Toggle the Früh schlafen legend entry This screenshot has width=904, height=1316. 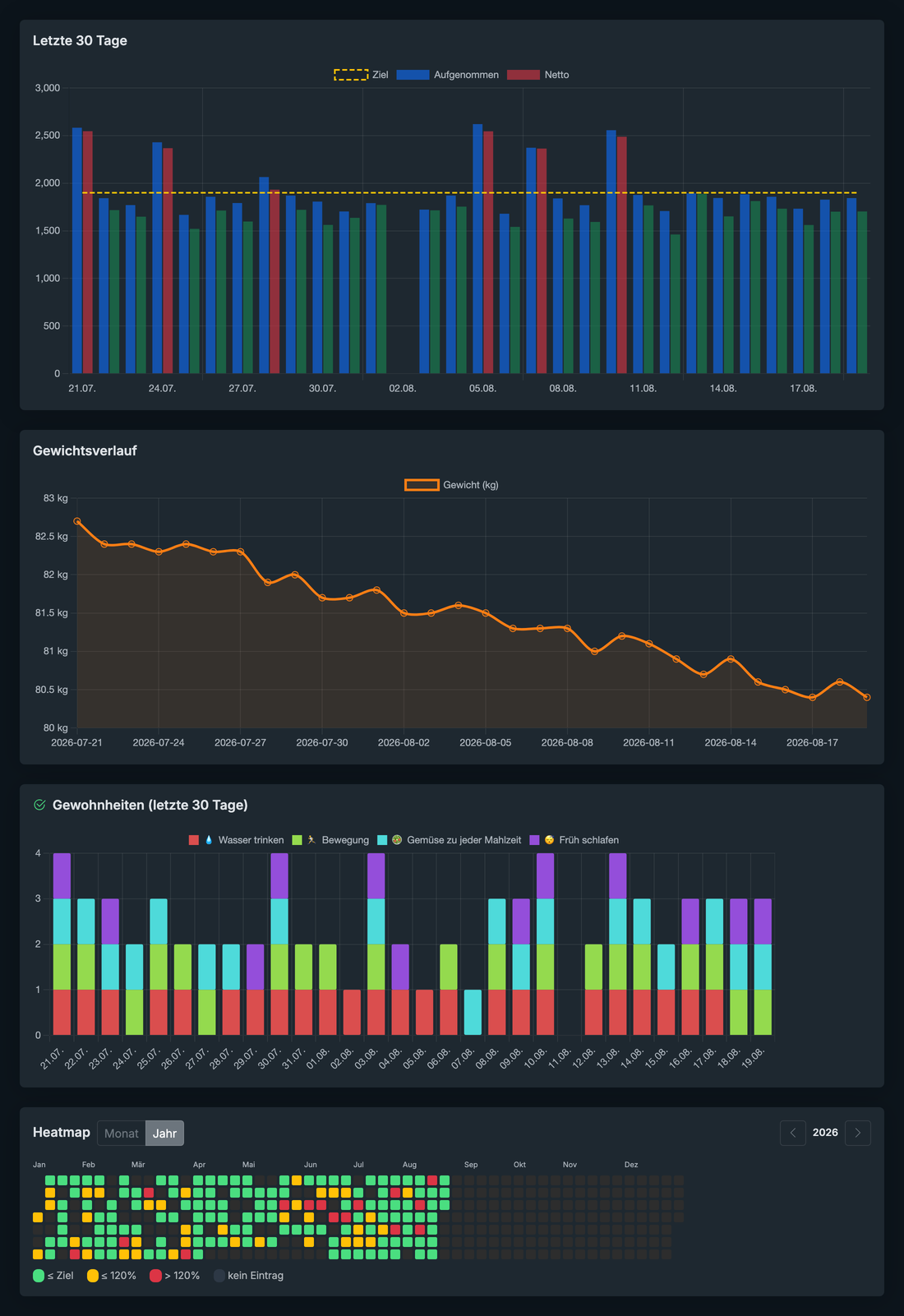tap(574, 840)
